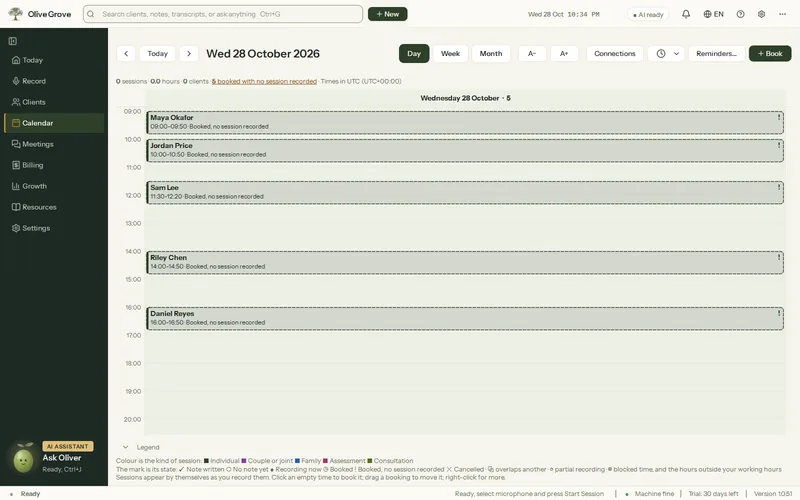Image resolution: width=800 pixels, height=500 pixels.
Task: Open notifications bell
Action: coord(686,14)
